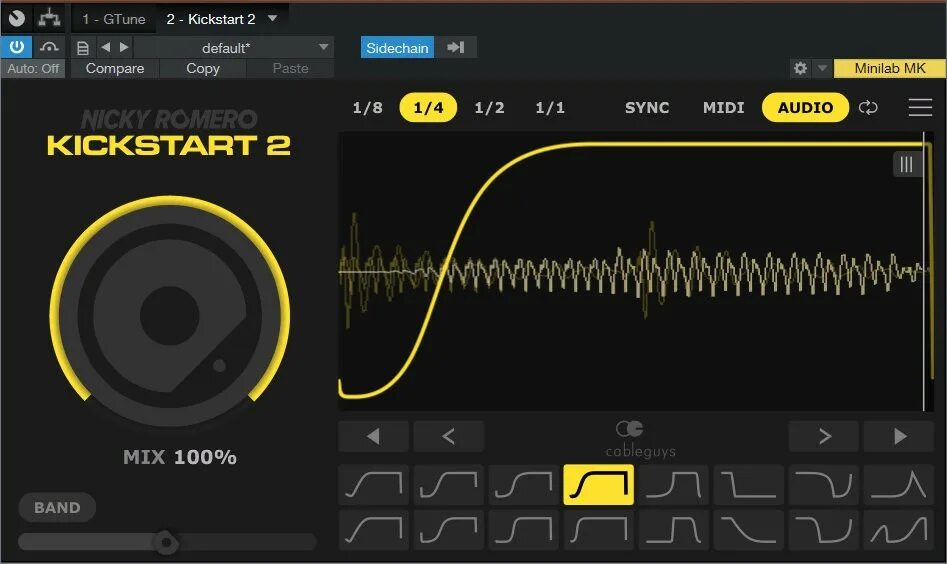Viewport: 947px width, 564px height.
Task: Select the fourth curve shape in bottom row
Action: 599,530
